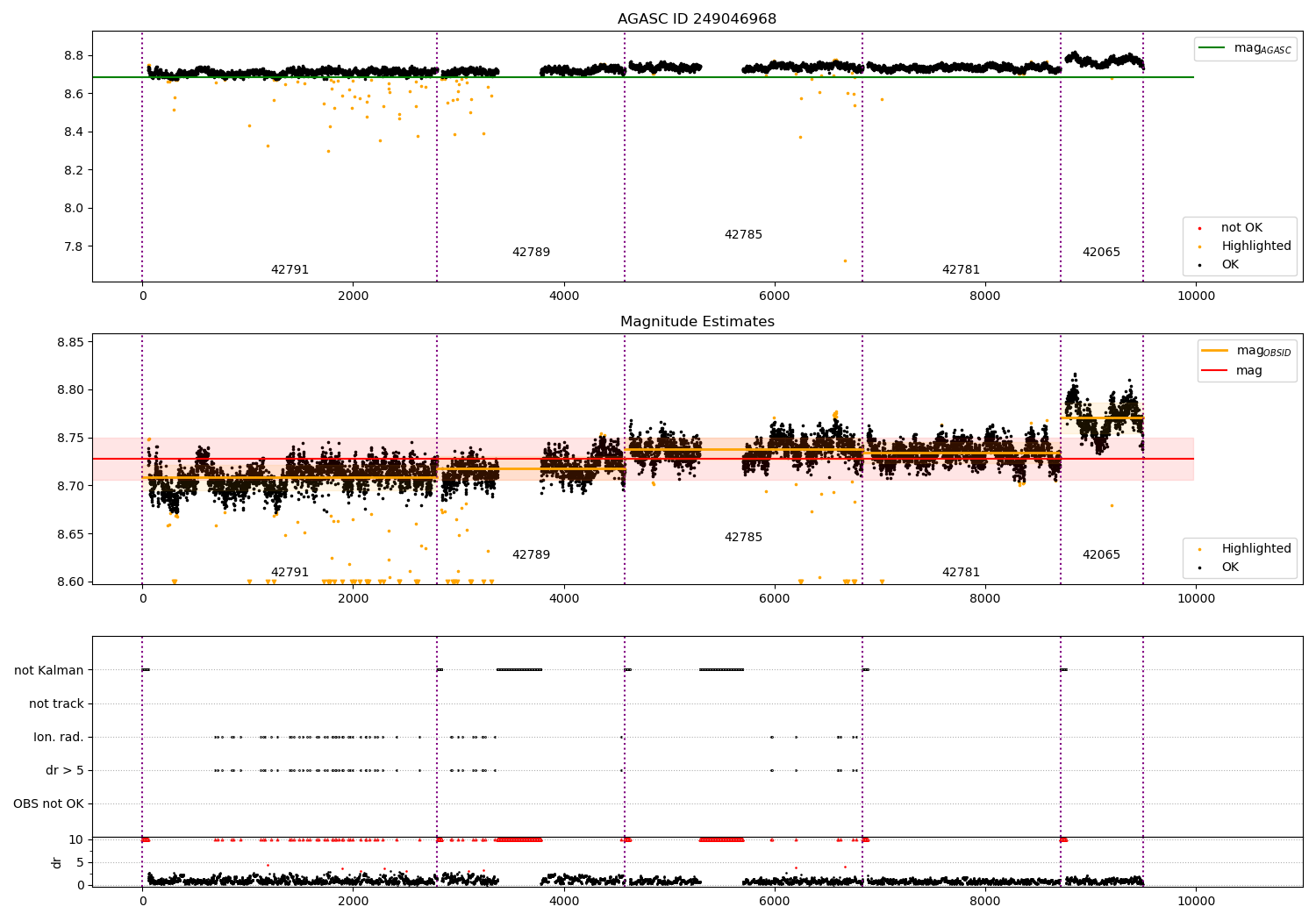
Task: Select x-axis tick 8000 under Magnitude Estimates plot
Action: (x=985, y=599)
